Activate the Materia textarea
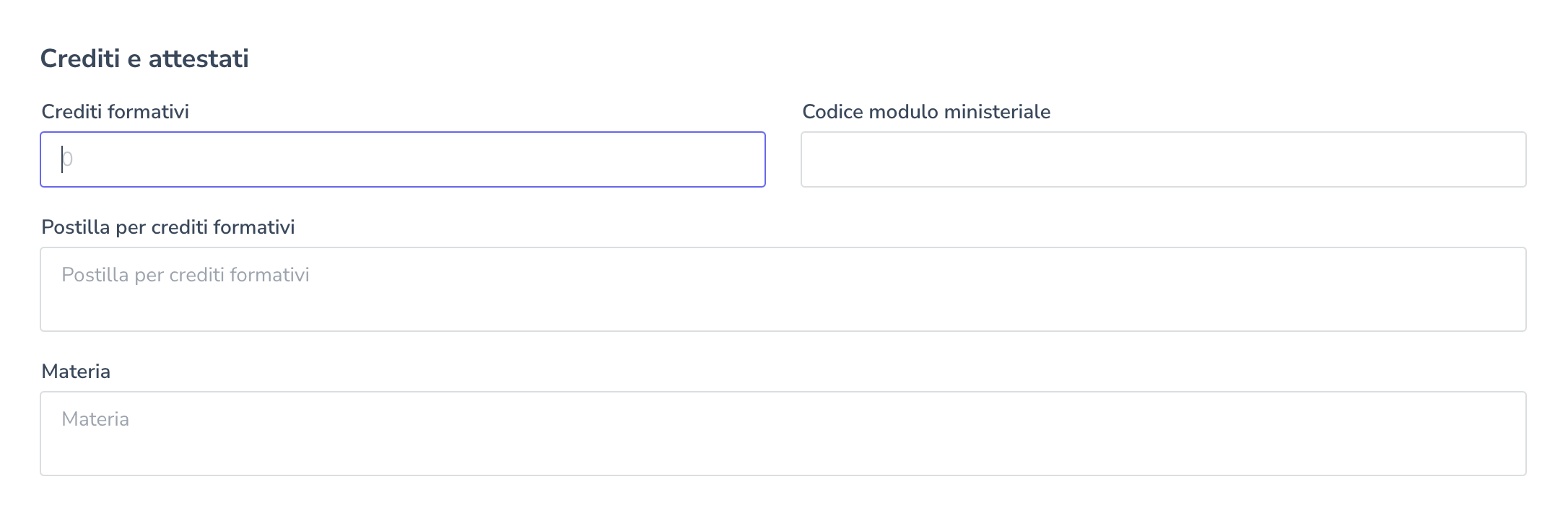 (x=783, y=434)
